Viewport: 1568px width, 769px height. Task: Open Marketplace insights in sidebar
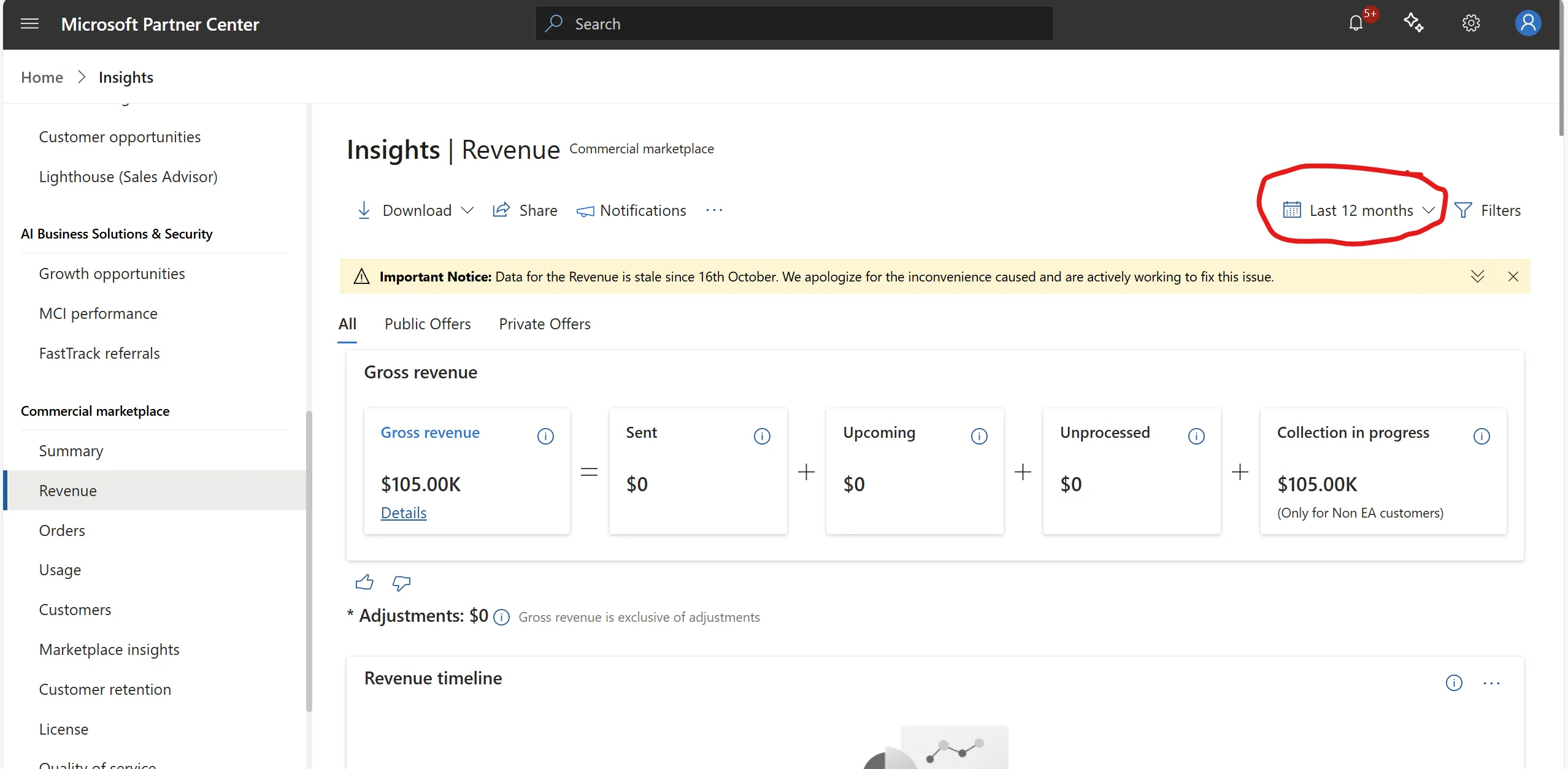point(109,649)
